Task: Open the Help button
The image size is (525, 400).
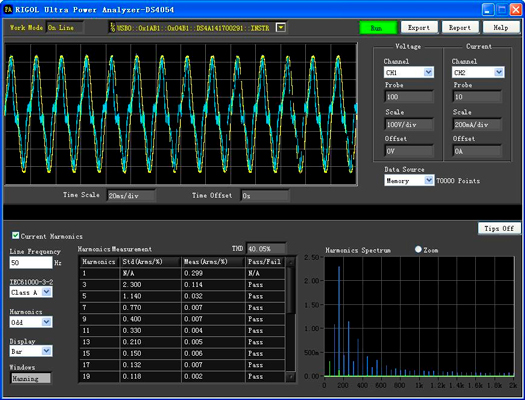Action: click(x=501, y=28)
